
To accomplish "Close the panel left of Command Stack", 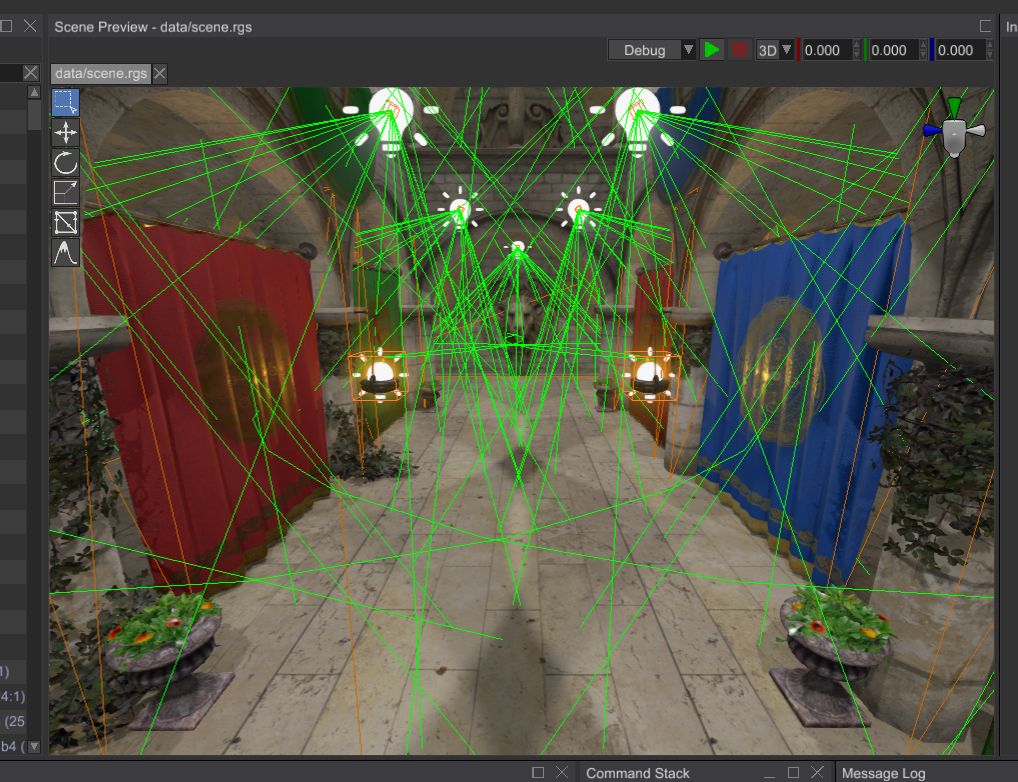I will (562, 772).
